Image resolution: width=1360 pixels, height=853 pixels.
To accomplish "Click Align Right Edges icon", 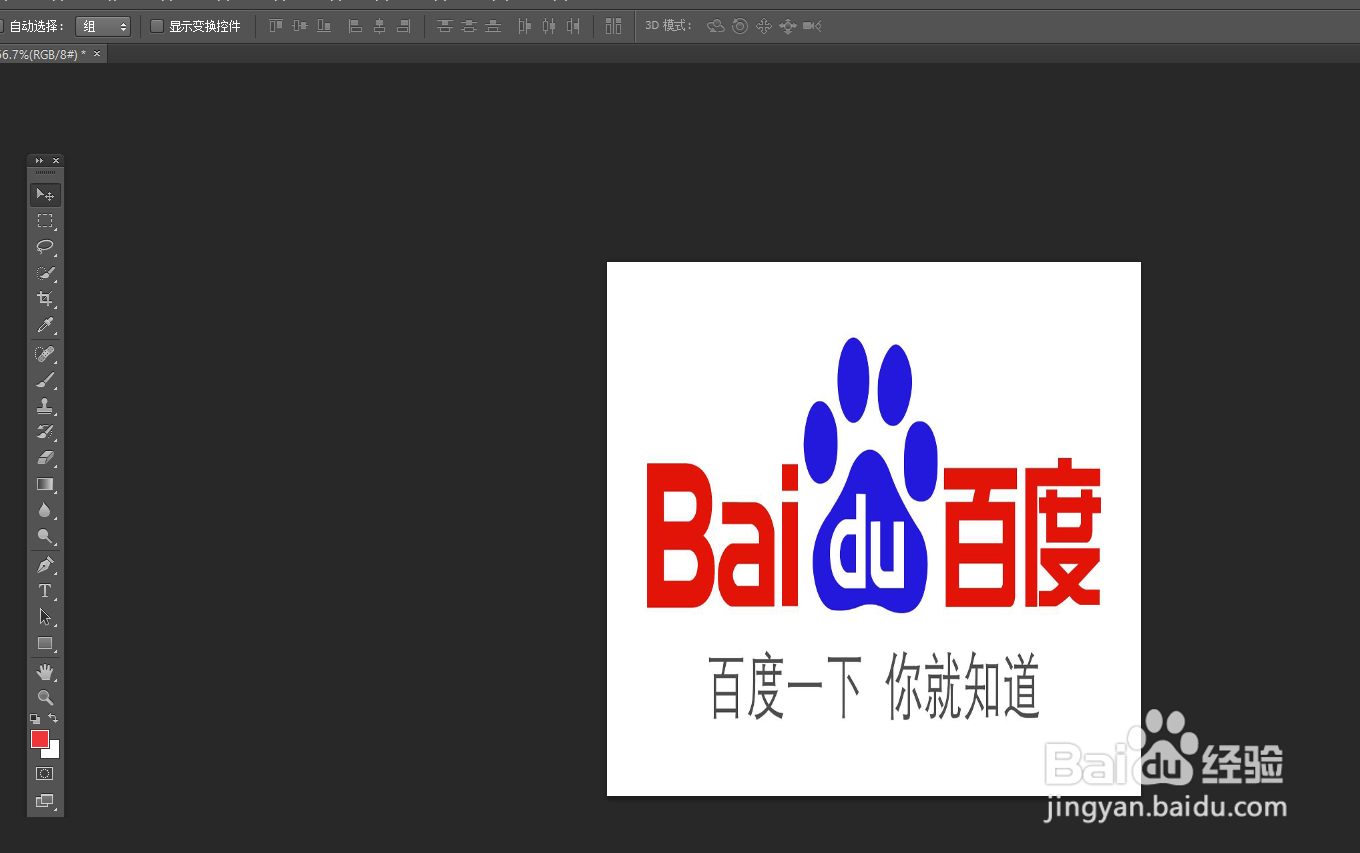I will tap(403, 26).
